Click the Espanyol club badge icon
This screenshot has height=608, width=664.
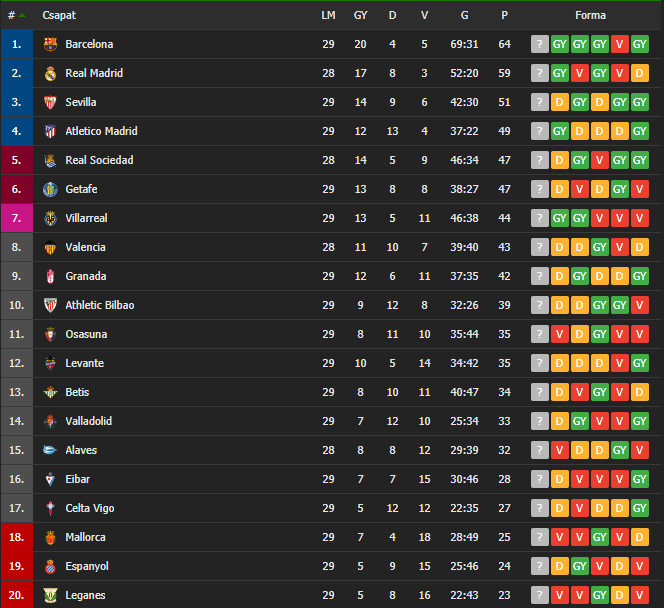point(50,566)
